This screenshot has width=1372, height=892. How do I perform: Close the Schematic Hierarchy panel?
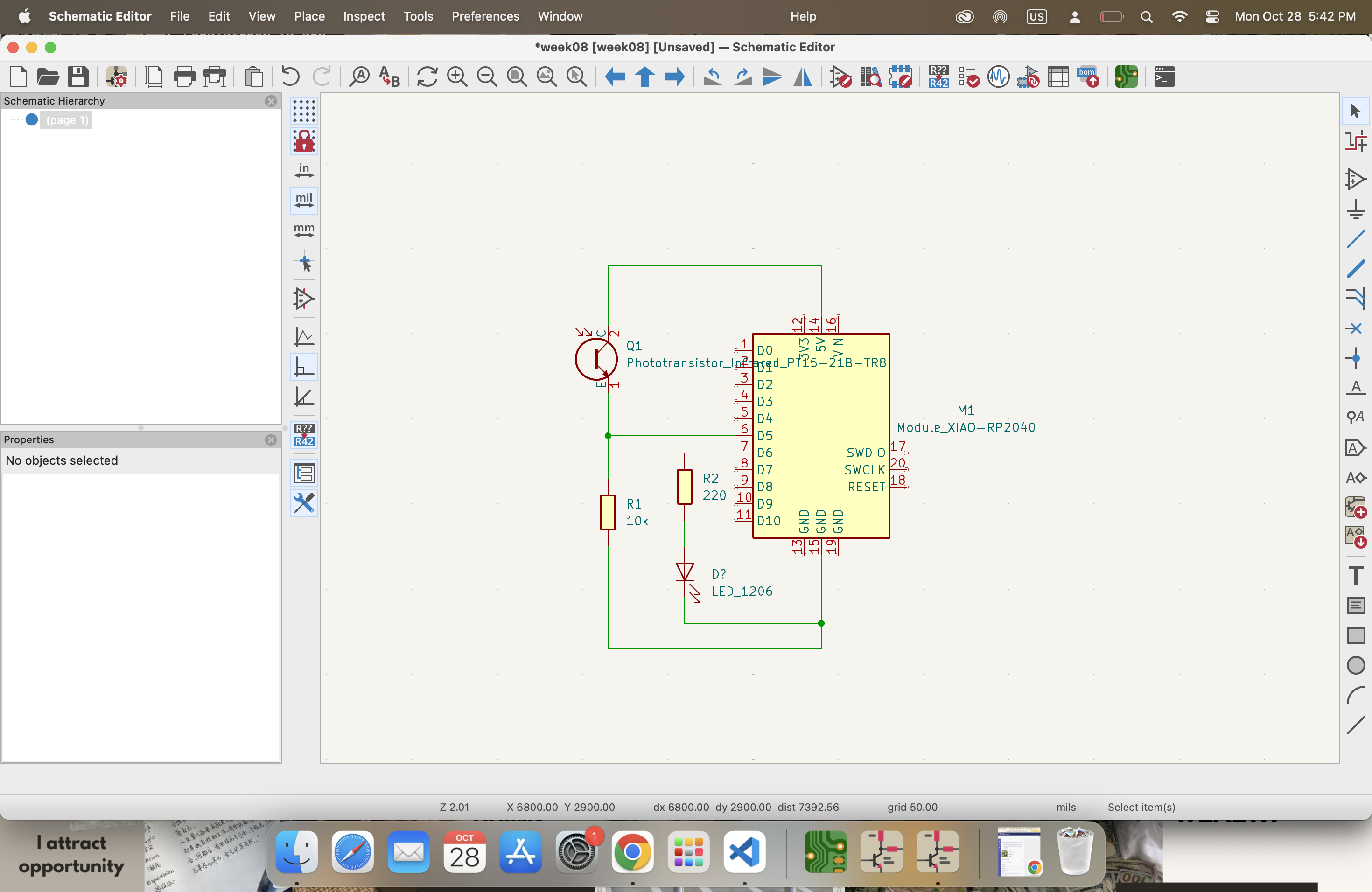(271, 101)
